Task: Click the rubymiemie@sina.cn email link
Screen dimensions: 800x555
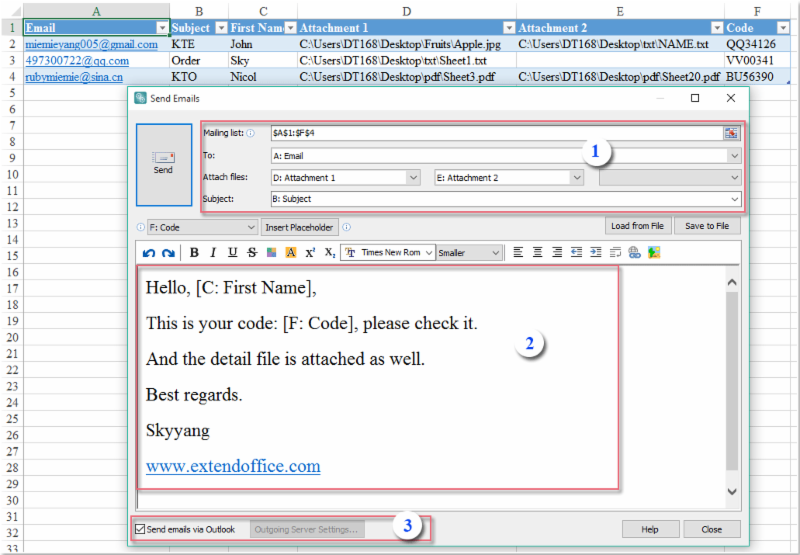Action: coord(74,77)
